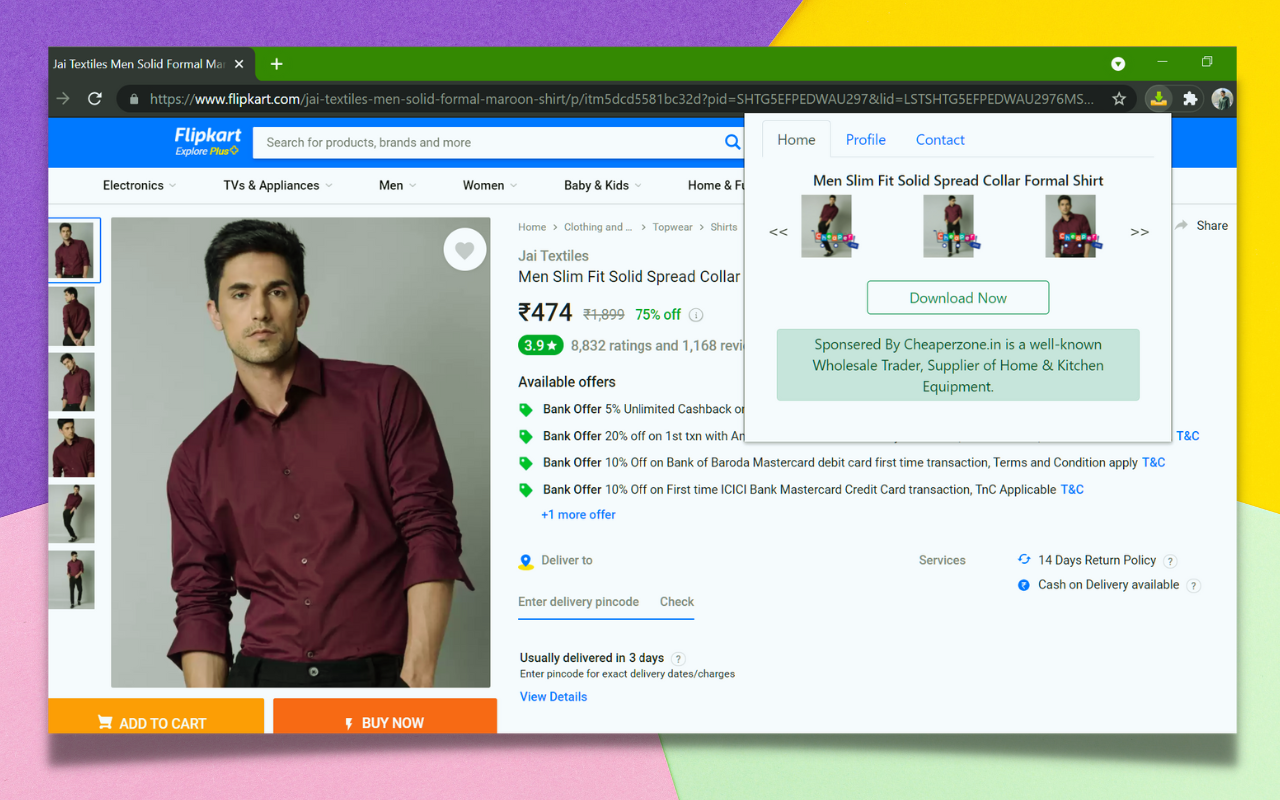Image resolution: width=1280 pixels, height=800 pixels.
Task: Select the third image in the popup carousel
Action: (1070, 226)
